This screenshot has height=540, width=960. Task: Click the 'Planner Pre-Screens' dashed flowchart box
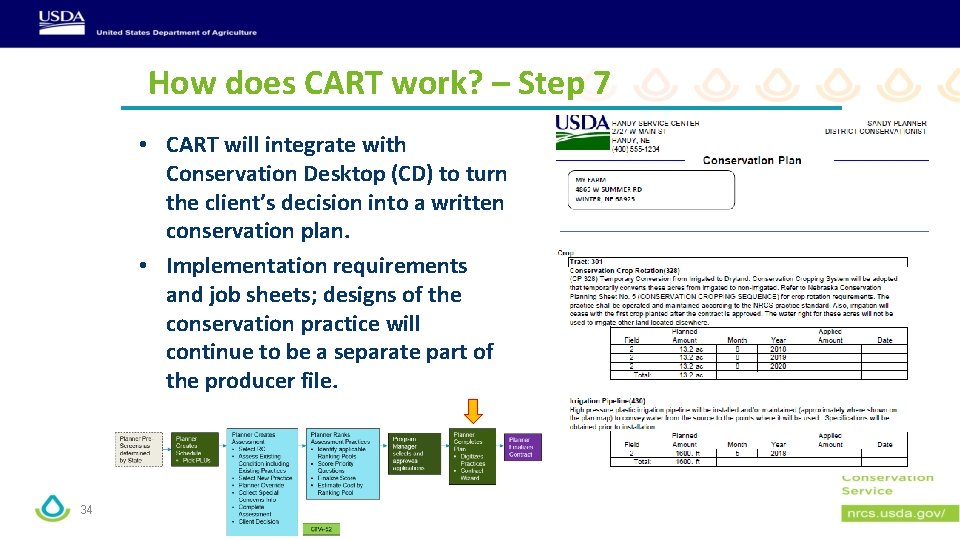tap(139, 449)
